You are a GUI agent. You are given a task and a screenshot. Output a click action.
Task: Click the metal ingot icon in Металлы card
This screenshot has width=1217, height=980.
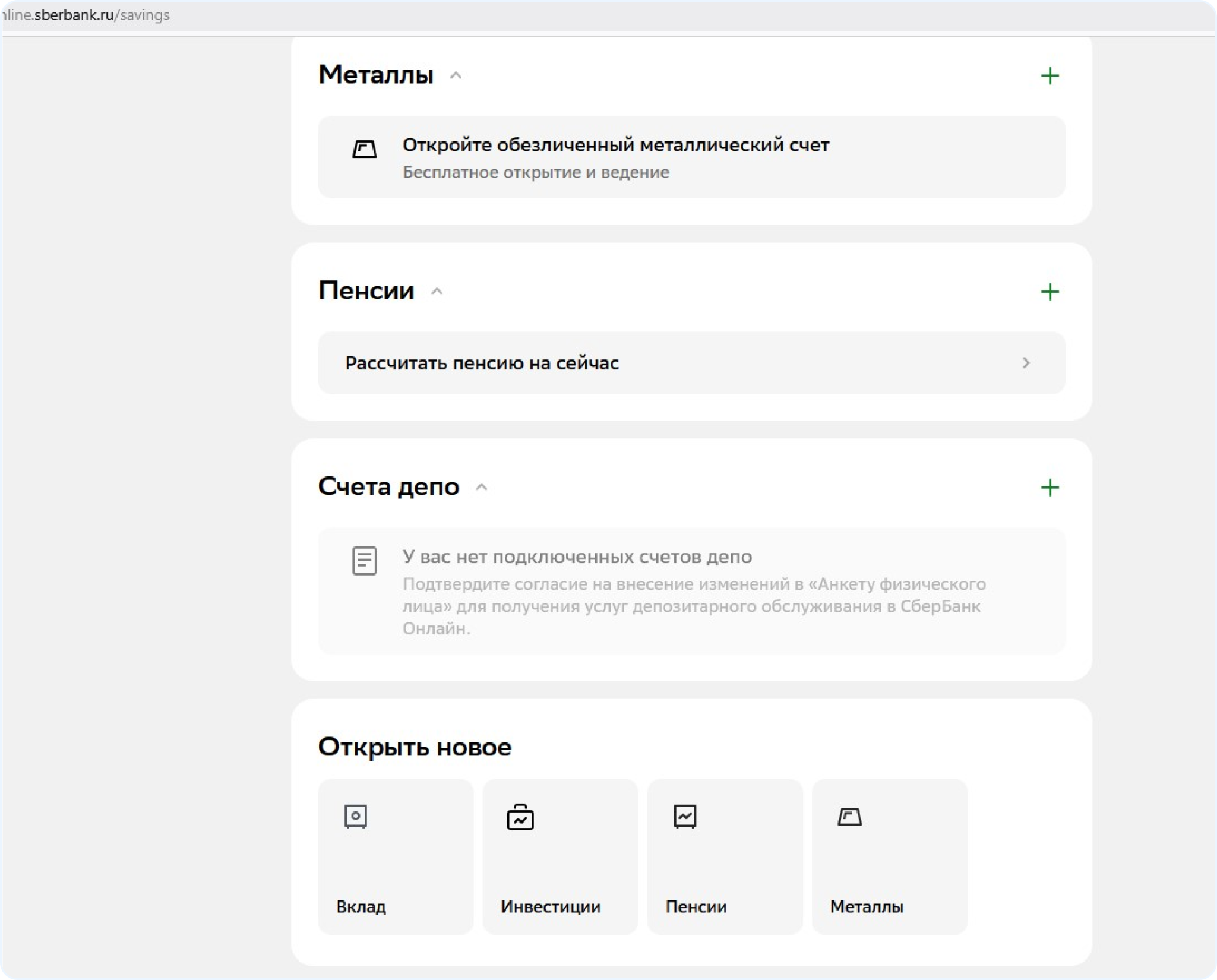coord(364,149)
